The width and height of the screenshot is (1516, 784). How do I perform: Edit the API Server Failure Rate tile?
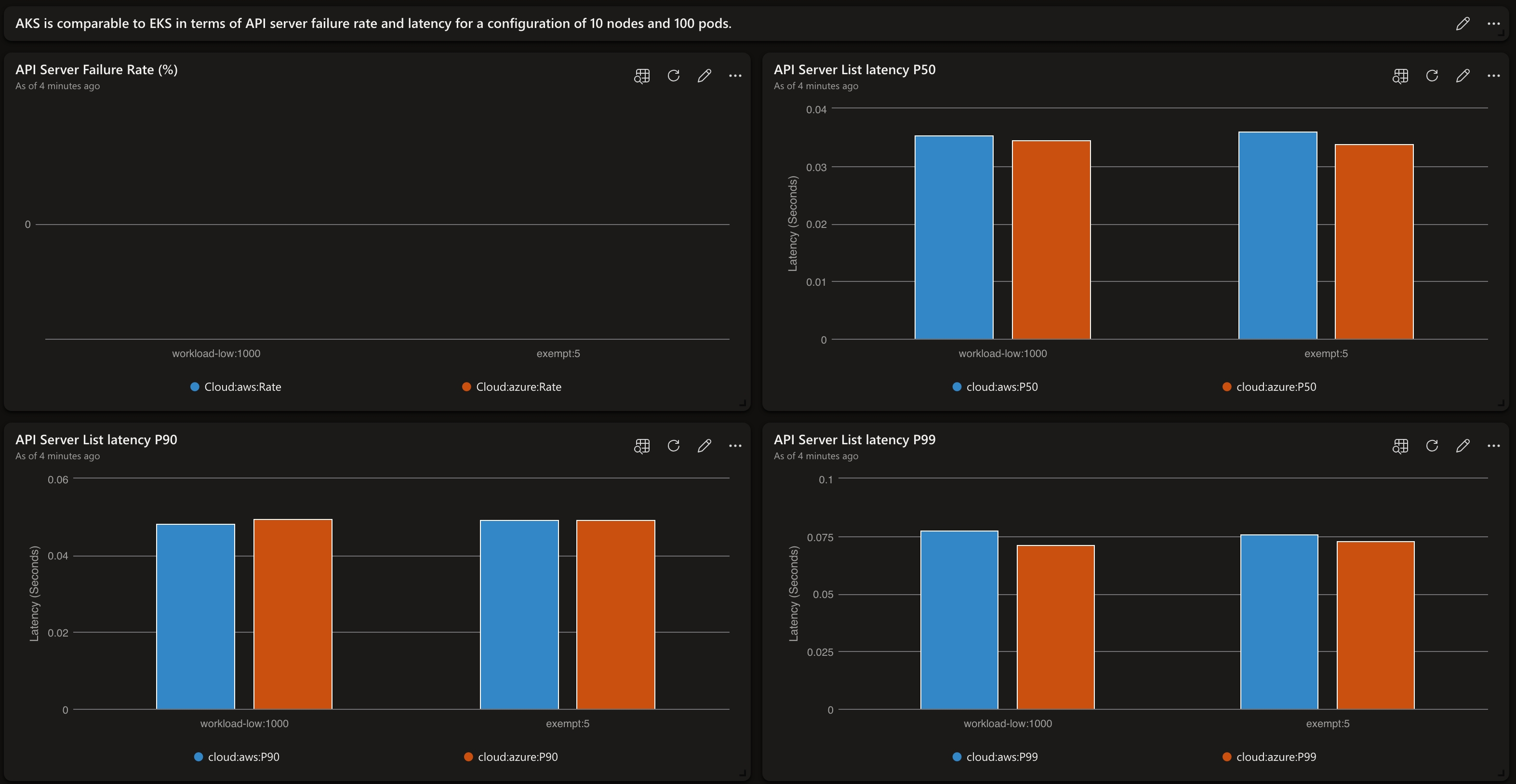(705, 75)
